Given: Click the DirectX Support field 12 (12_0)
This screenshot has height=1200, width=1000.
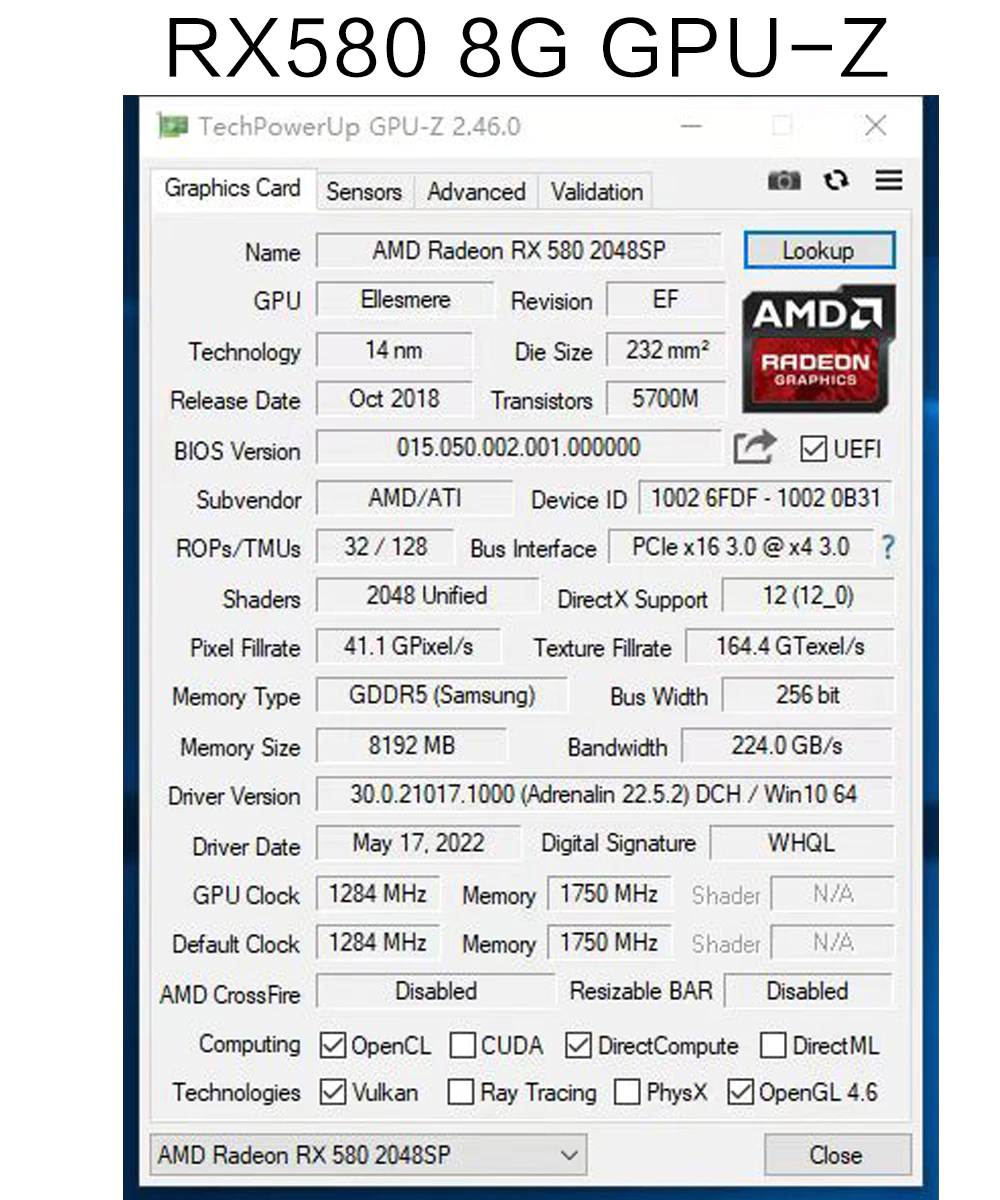Looking at the screenshot, I should coord(808,597).
